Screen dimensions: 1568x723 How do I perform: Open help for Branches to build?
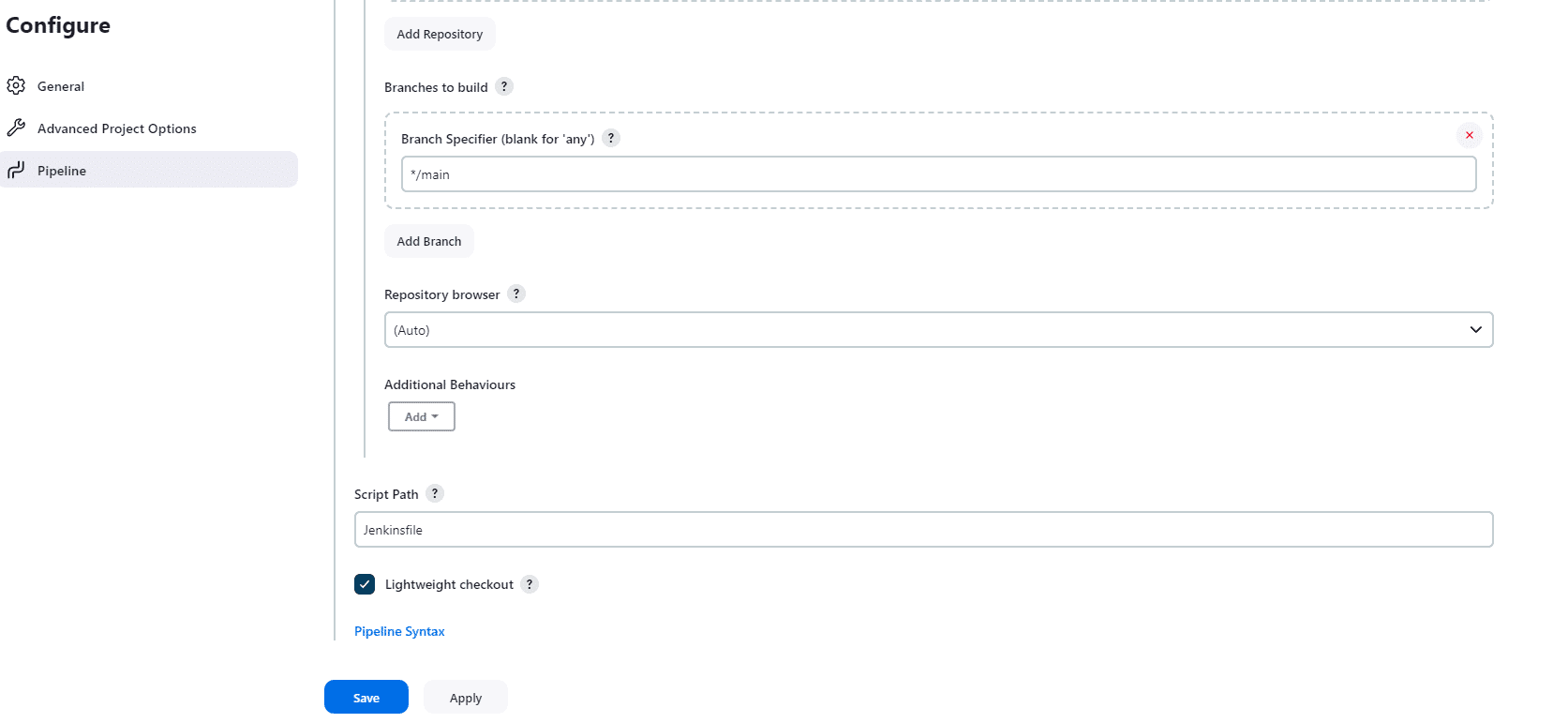[503, 86]
